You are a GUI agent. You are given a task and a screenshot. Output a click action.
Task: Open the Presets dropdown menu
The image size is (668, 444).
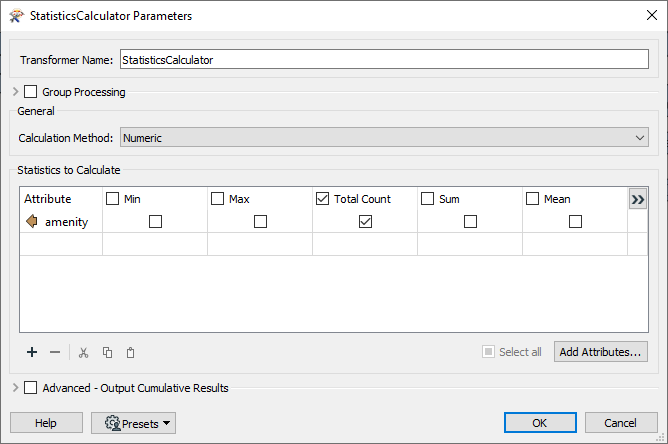click(x=133, y=423)
